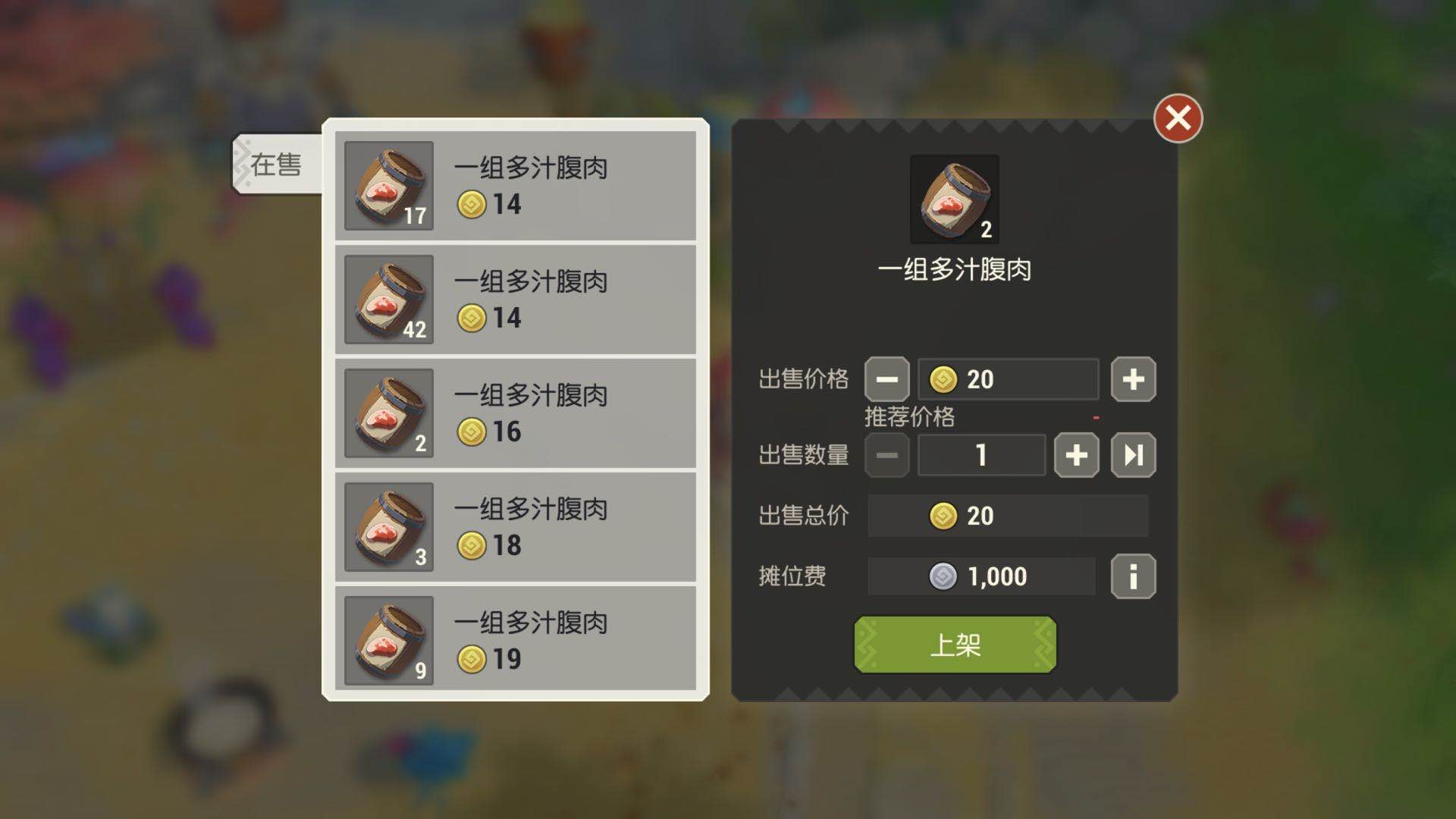
Task: Select the listing with 17 items at price 14
Action: point(516,186)
